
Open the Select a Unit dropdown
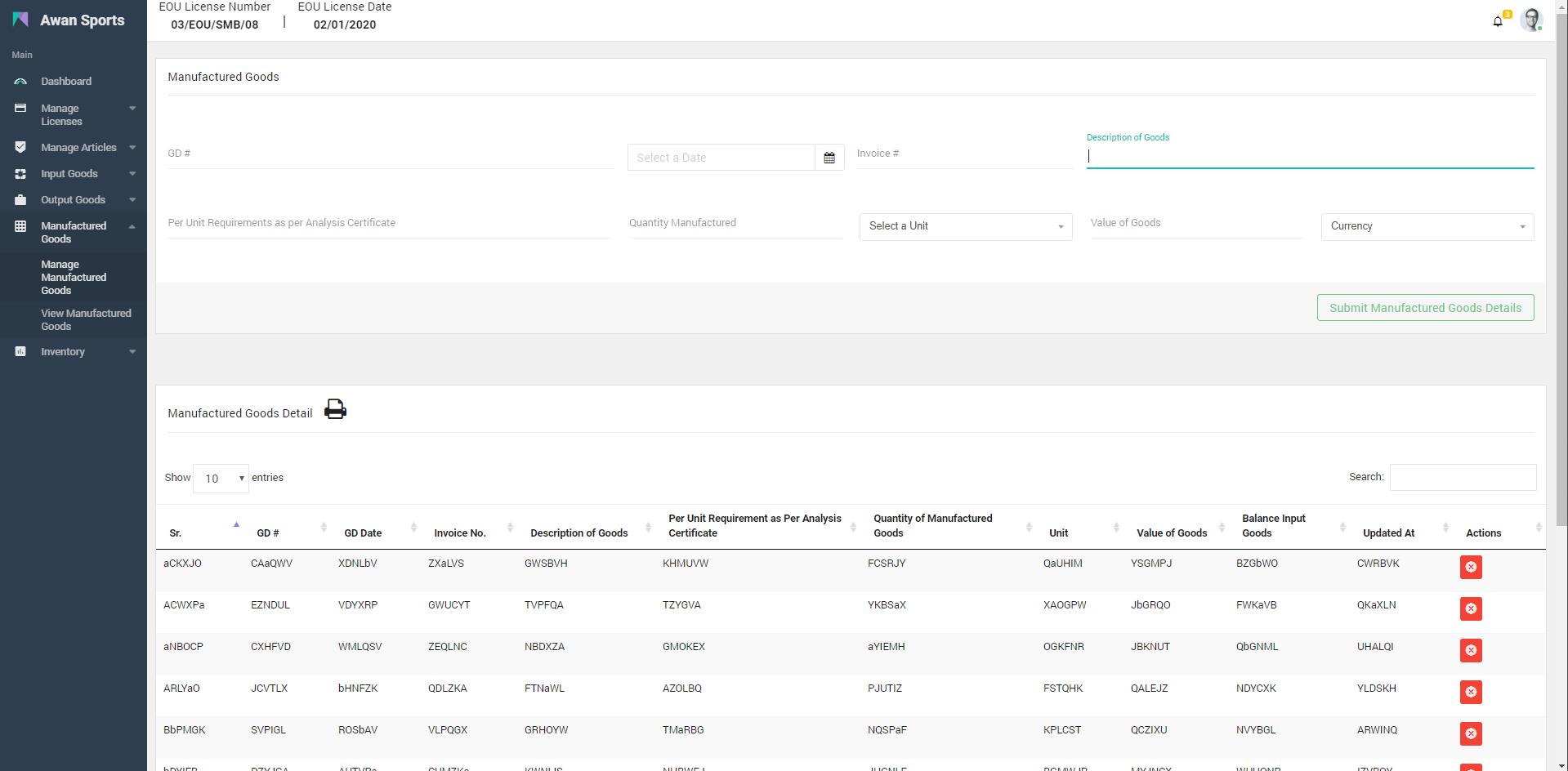tap(966, 226)
